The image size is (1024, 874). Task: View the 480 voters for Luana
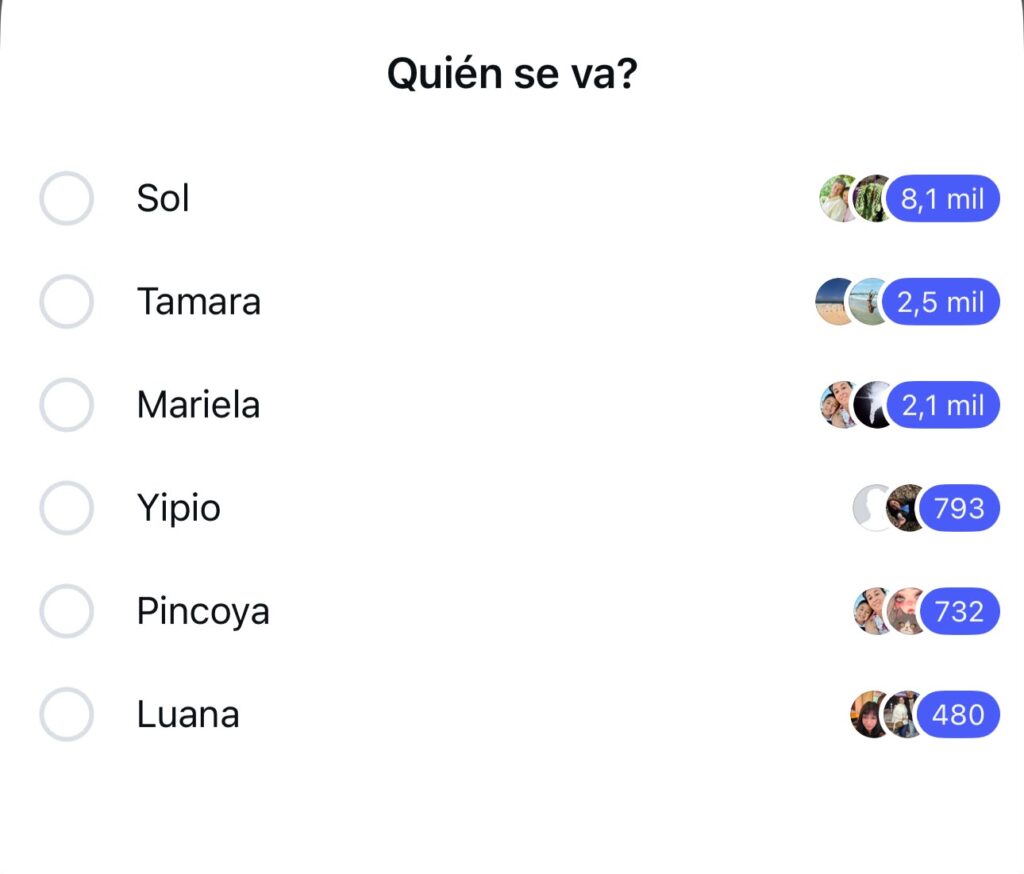coord(957,715)
